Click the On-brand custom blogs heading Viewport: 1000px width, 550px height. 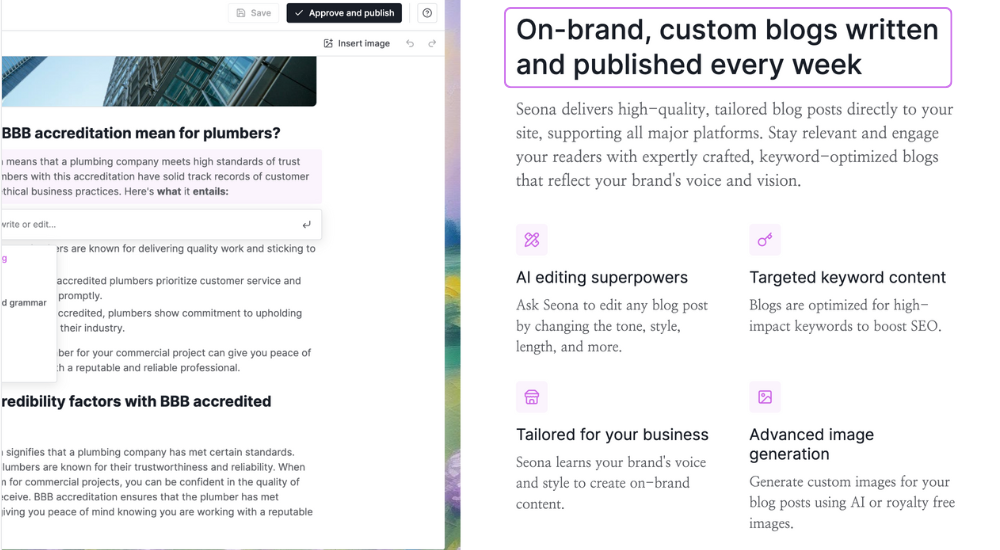[x=728, y=47]
